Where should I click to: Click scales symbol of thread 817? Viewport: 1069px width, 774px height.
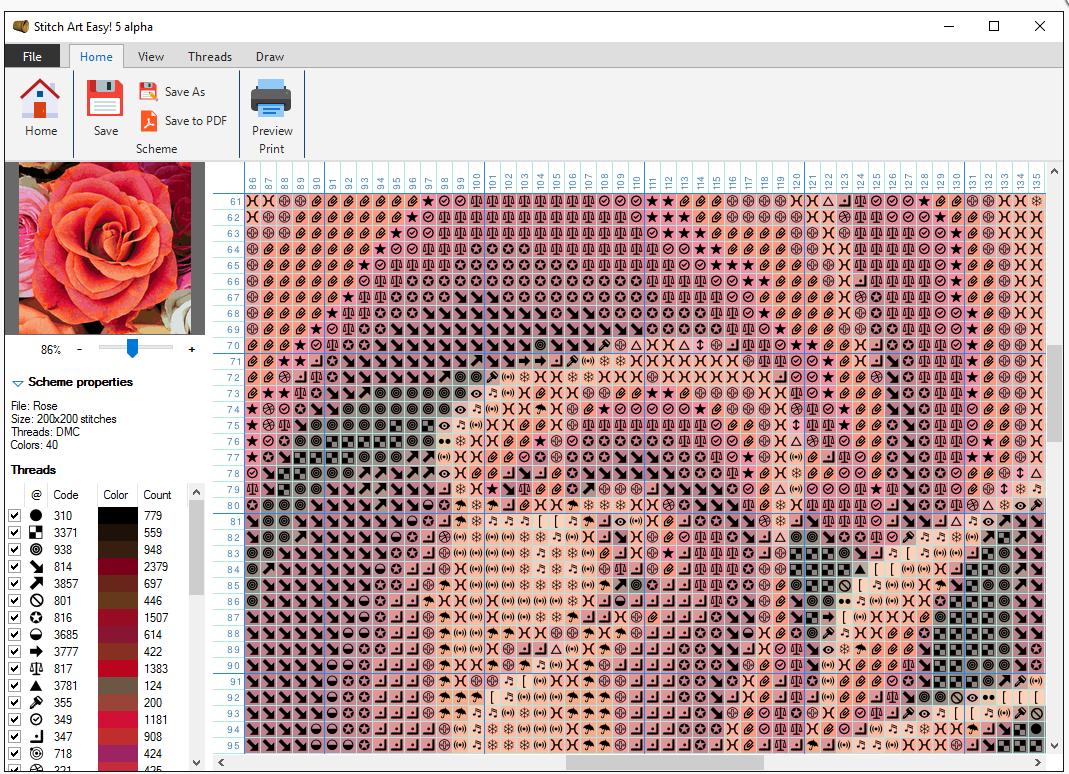click(x=36, y=668)
